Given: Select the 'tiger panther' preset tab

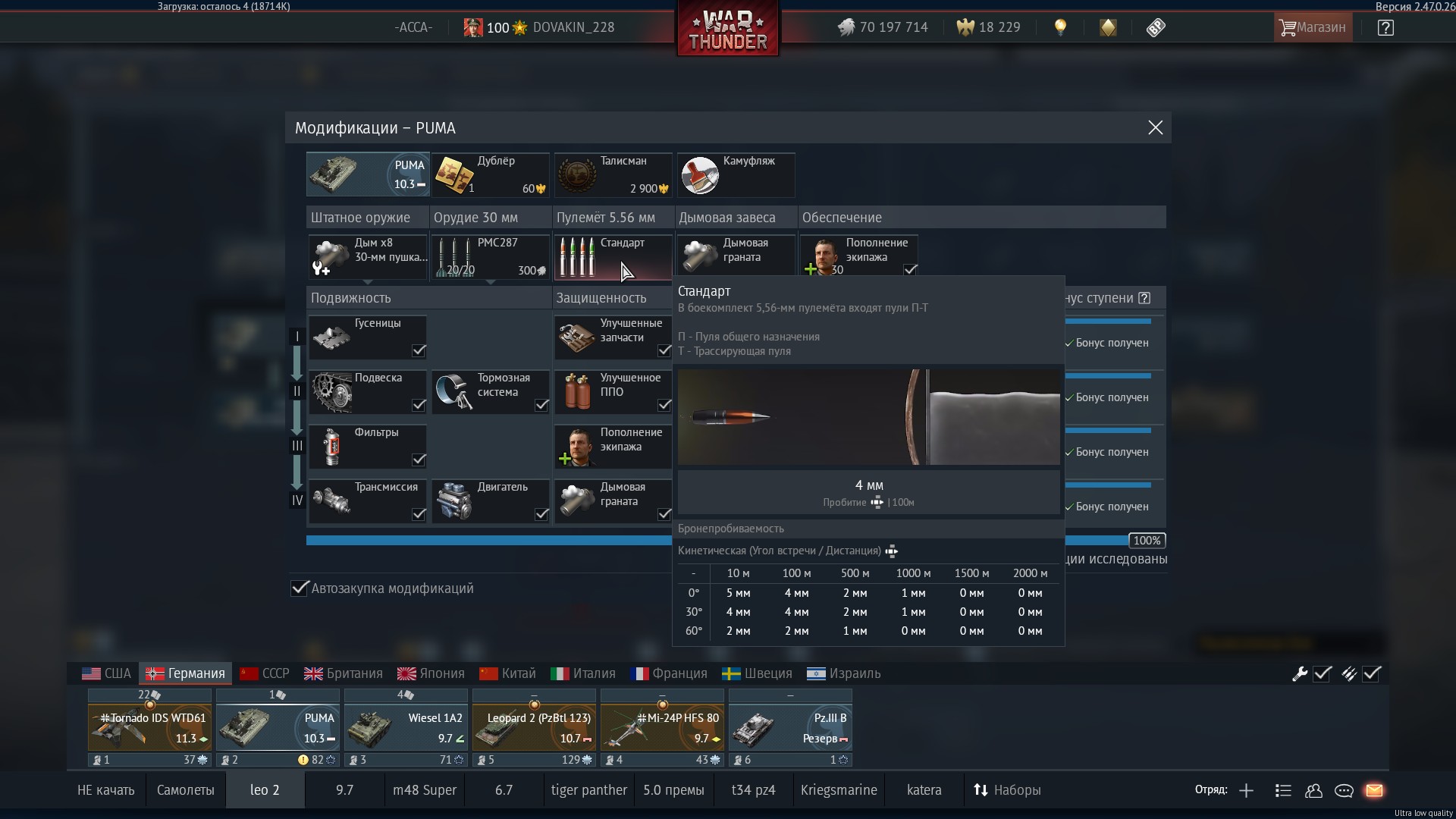Looking at the screenshot, I should (x=588, y=790).
